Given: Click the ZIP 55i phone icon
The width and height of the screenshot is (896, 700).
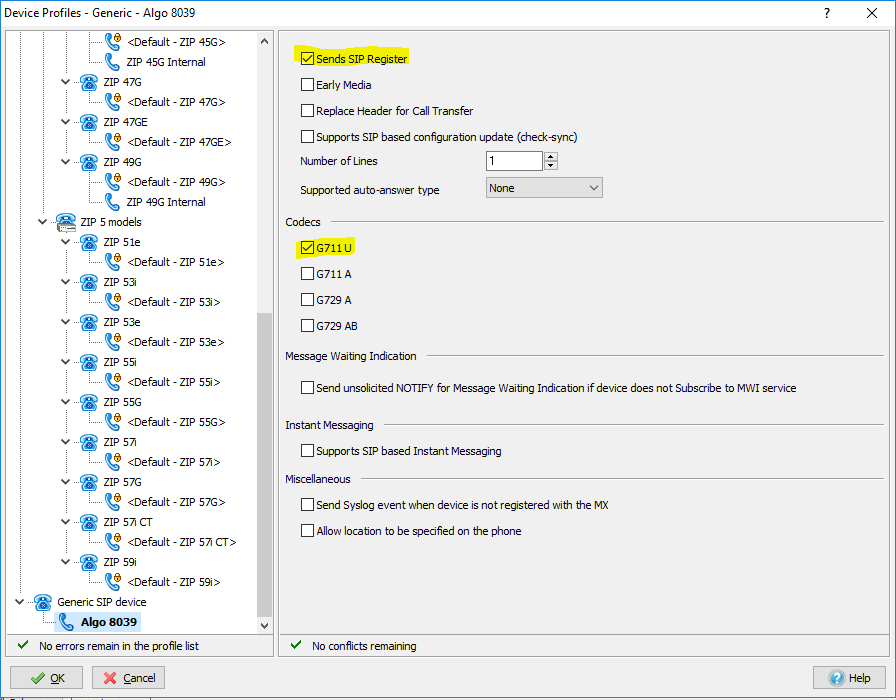Looking at the screenshot, I should click(x=89, y=362).
